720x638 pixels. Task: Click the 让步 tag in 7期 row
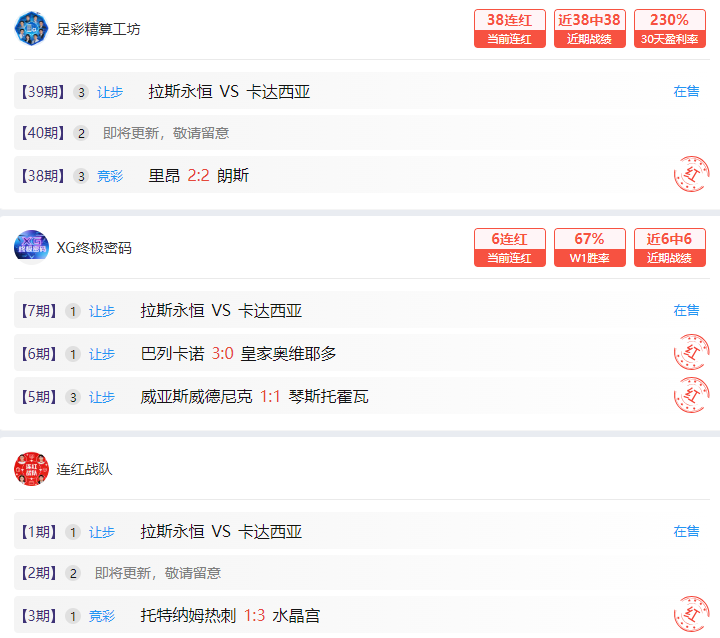[x=102, y=311]
